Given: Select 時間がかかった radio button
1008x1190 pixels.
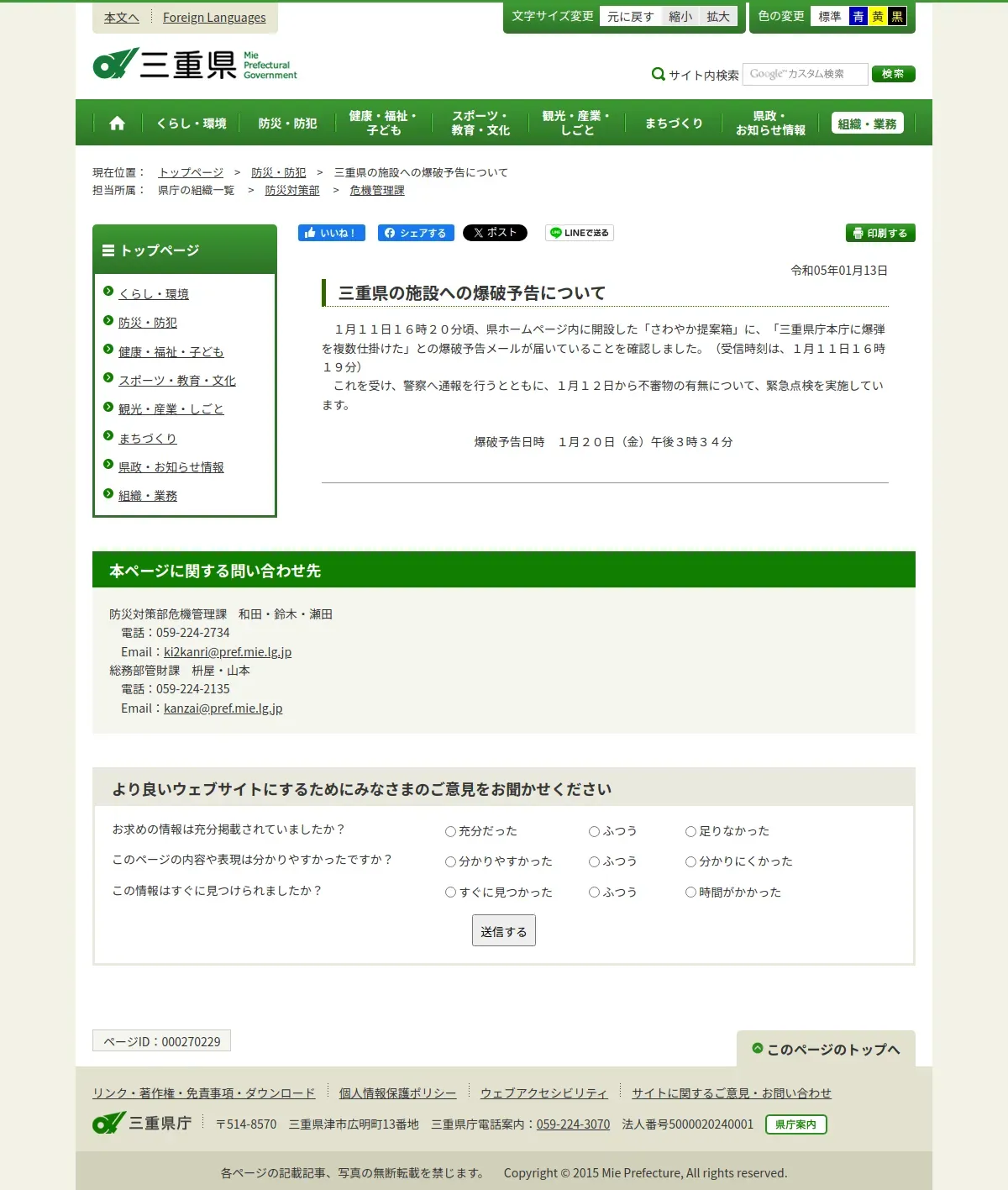Looking at the screenshot, I should pos(690,893).
